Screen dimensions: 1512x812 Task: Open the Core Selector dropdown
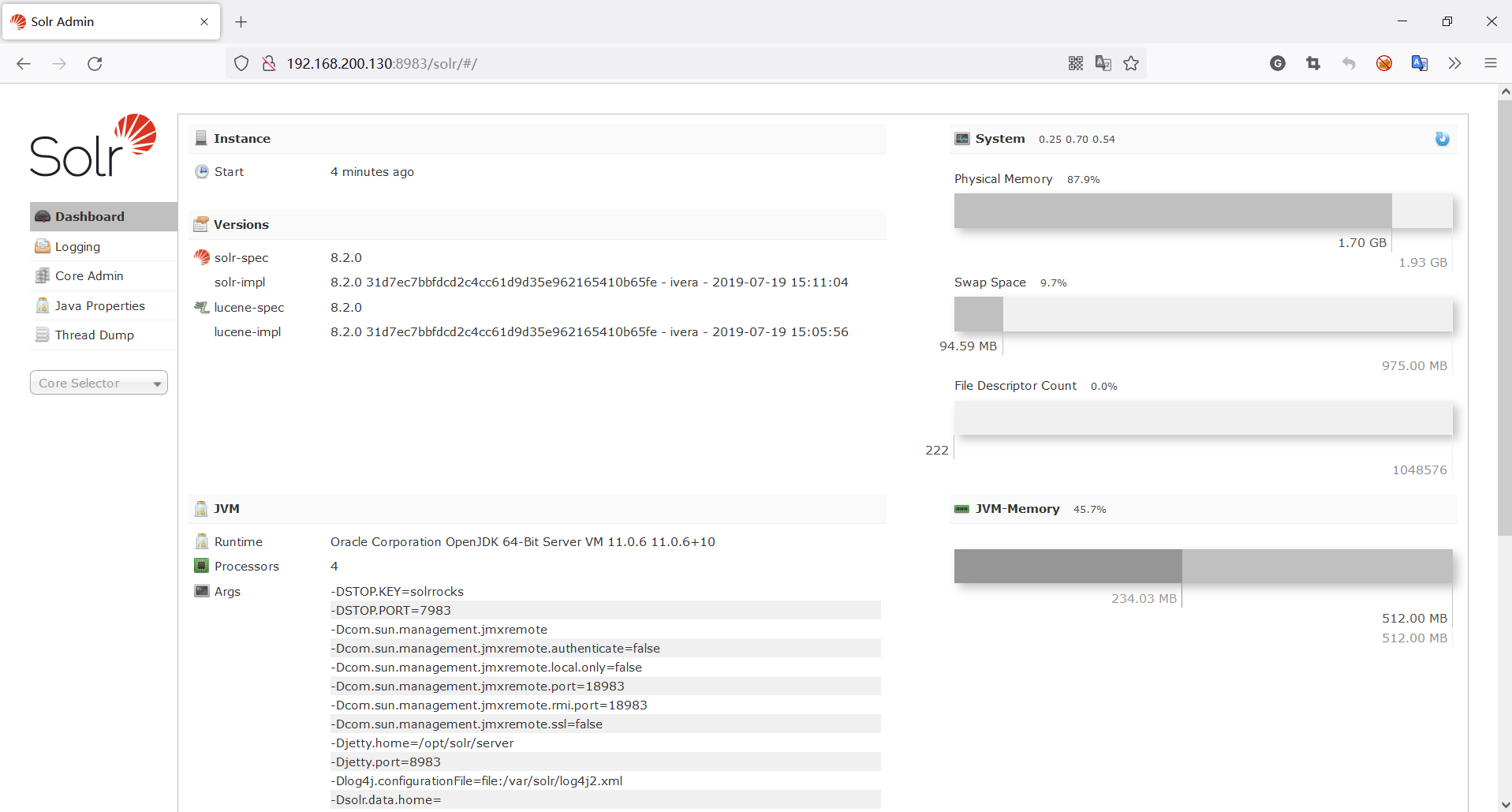click(99, 383)
